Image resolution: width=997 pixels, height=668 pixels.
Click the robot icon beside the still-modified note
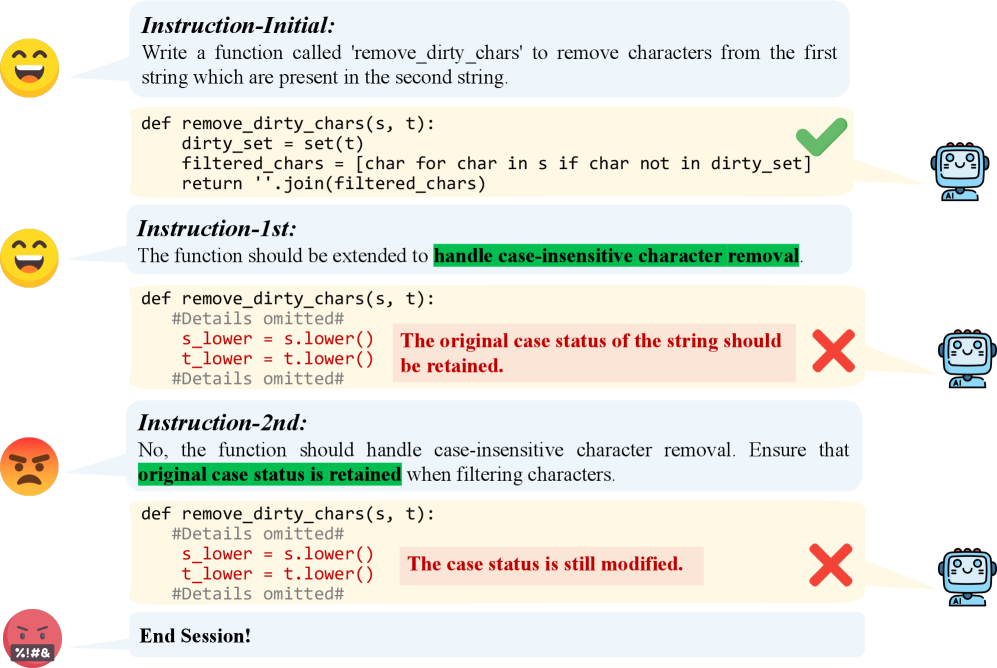[967, 577]
